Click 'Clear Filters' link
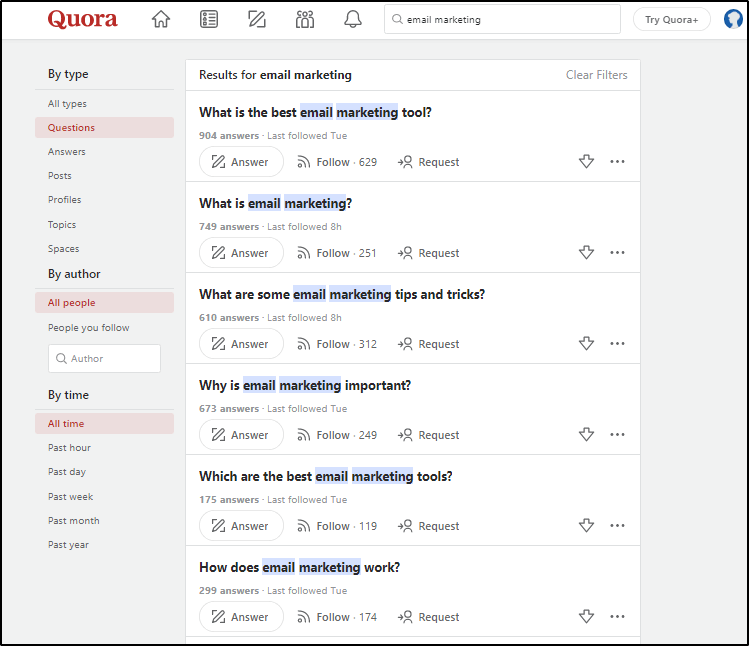The width and height of the screenshot is (749, 646). pyautogui.click(x=597, y=75)
